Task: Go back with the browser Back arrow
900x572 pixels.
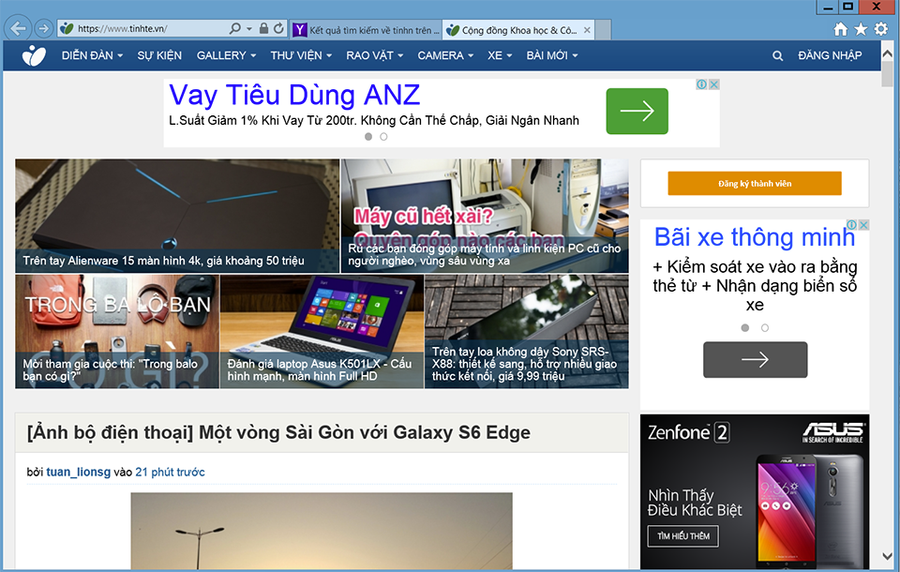Action: coord(17,28)
